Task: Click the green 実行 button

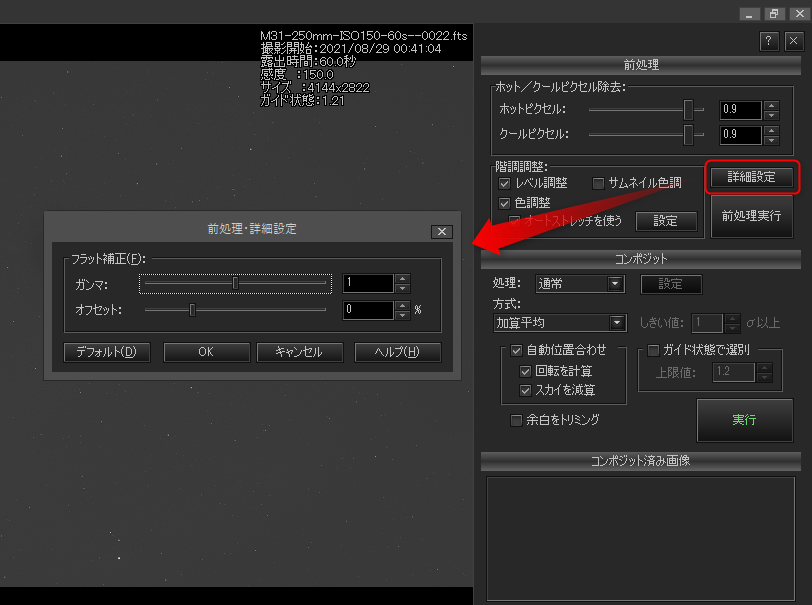Action: 744,420
